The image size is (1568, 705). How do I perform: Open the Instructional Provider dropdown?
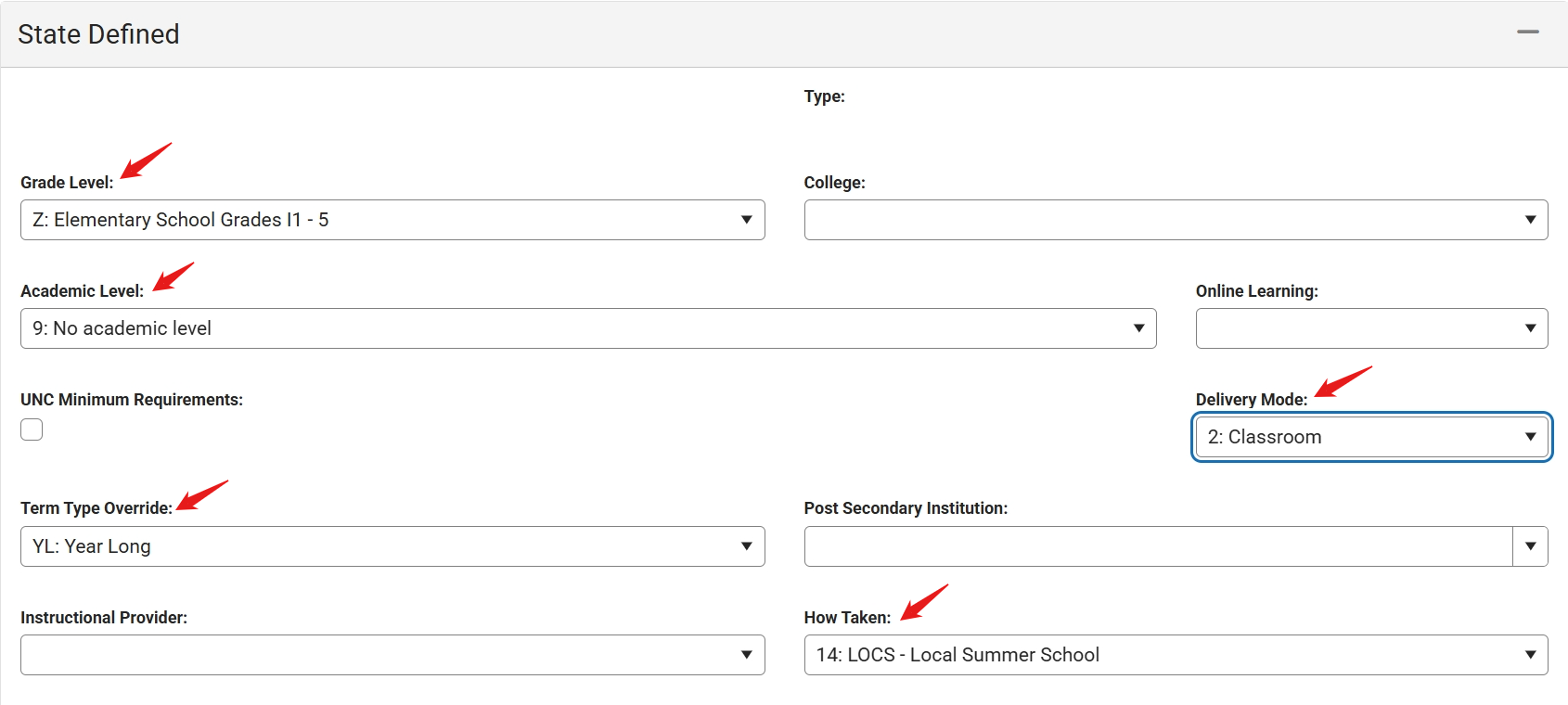tap(392, 655)
